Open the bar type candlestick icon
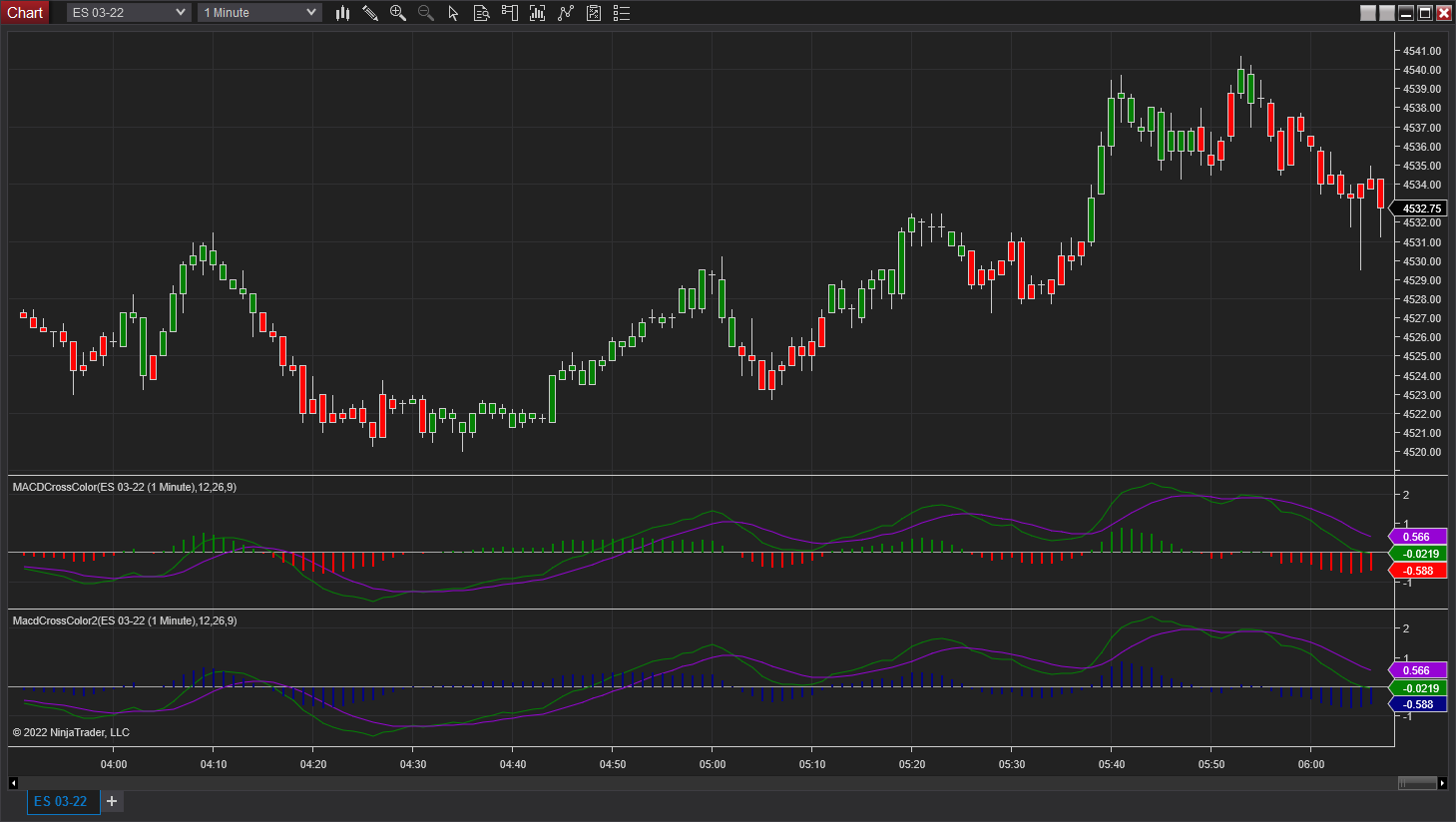The image size is (1456, 822). [x=342, y=13]
